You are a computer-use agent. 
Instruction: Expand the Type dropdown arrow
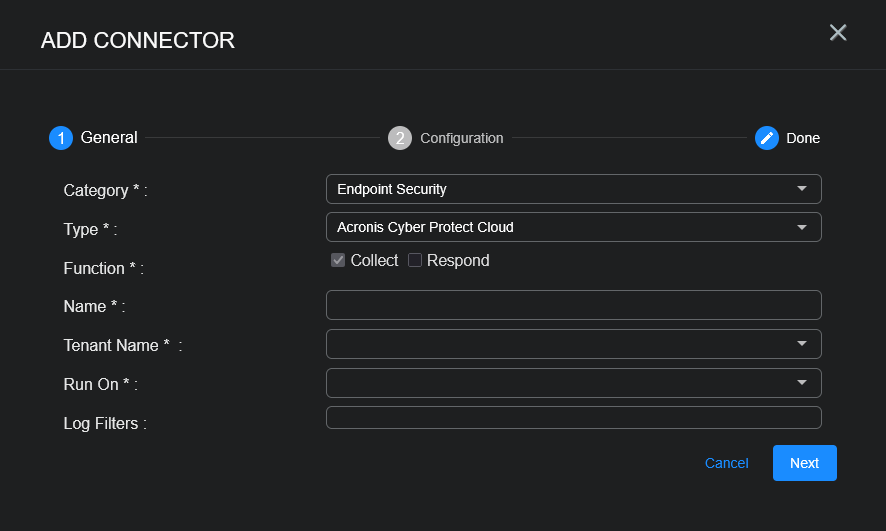(801, 227)
